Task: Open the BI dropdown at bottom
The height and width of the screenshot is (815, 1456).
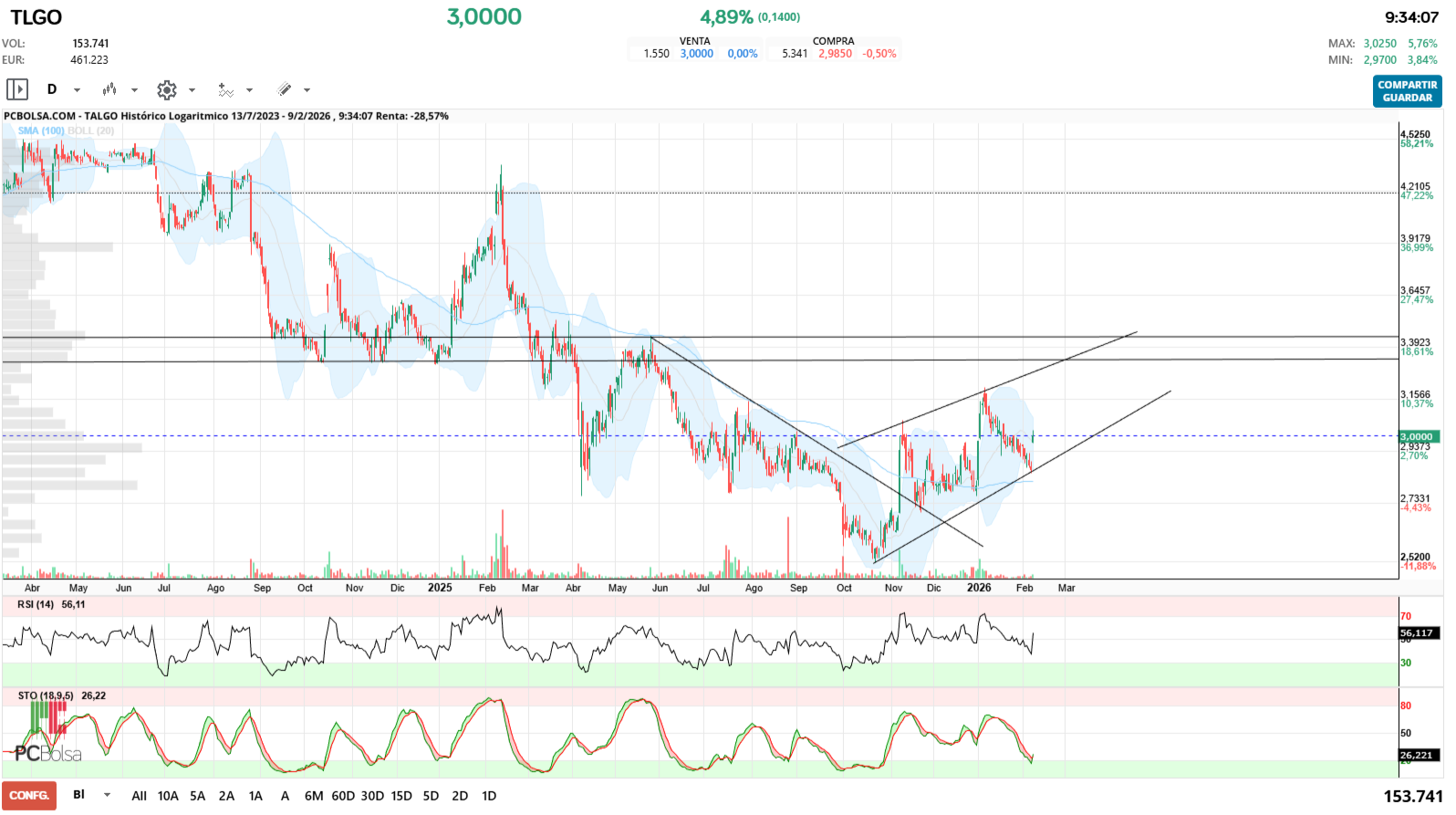Action: (x=107, y=795)
